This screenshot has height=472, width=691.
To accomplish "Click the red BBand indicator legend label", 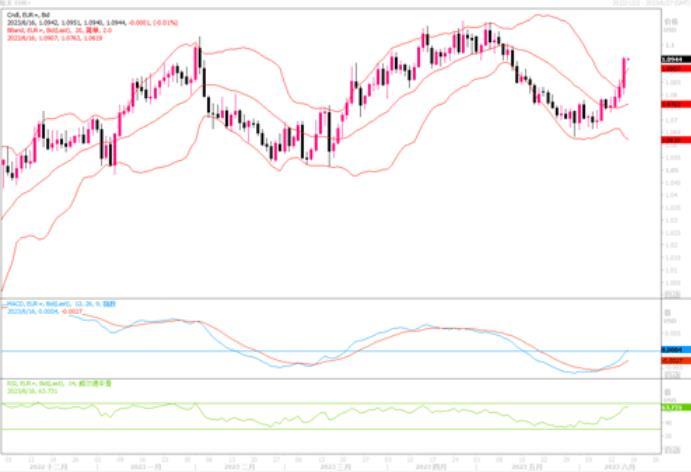I will tap(50, 29).
